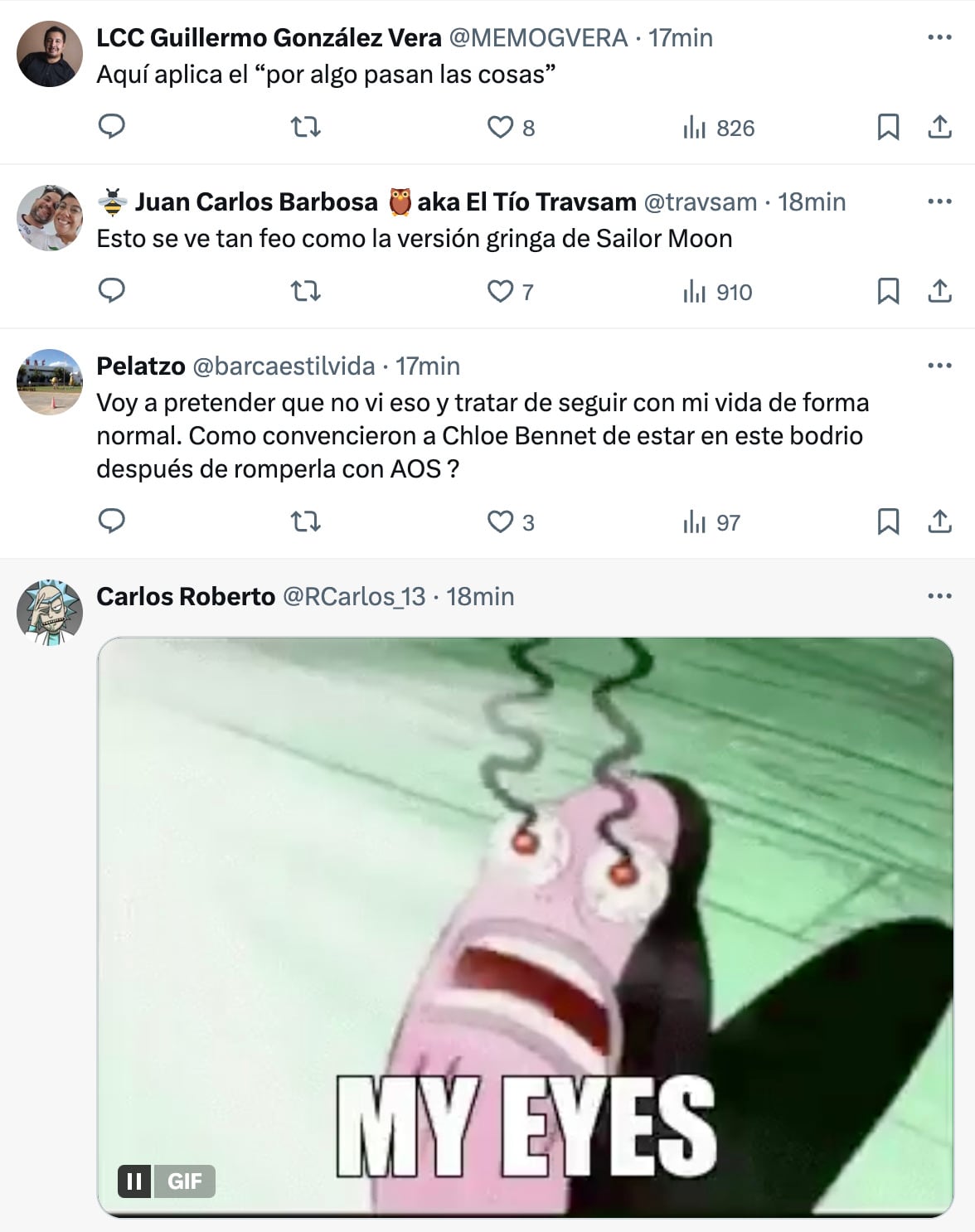Share Guillermo González Vera's tweet

[939, 127]
